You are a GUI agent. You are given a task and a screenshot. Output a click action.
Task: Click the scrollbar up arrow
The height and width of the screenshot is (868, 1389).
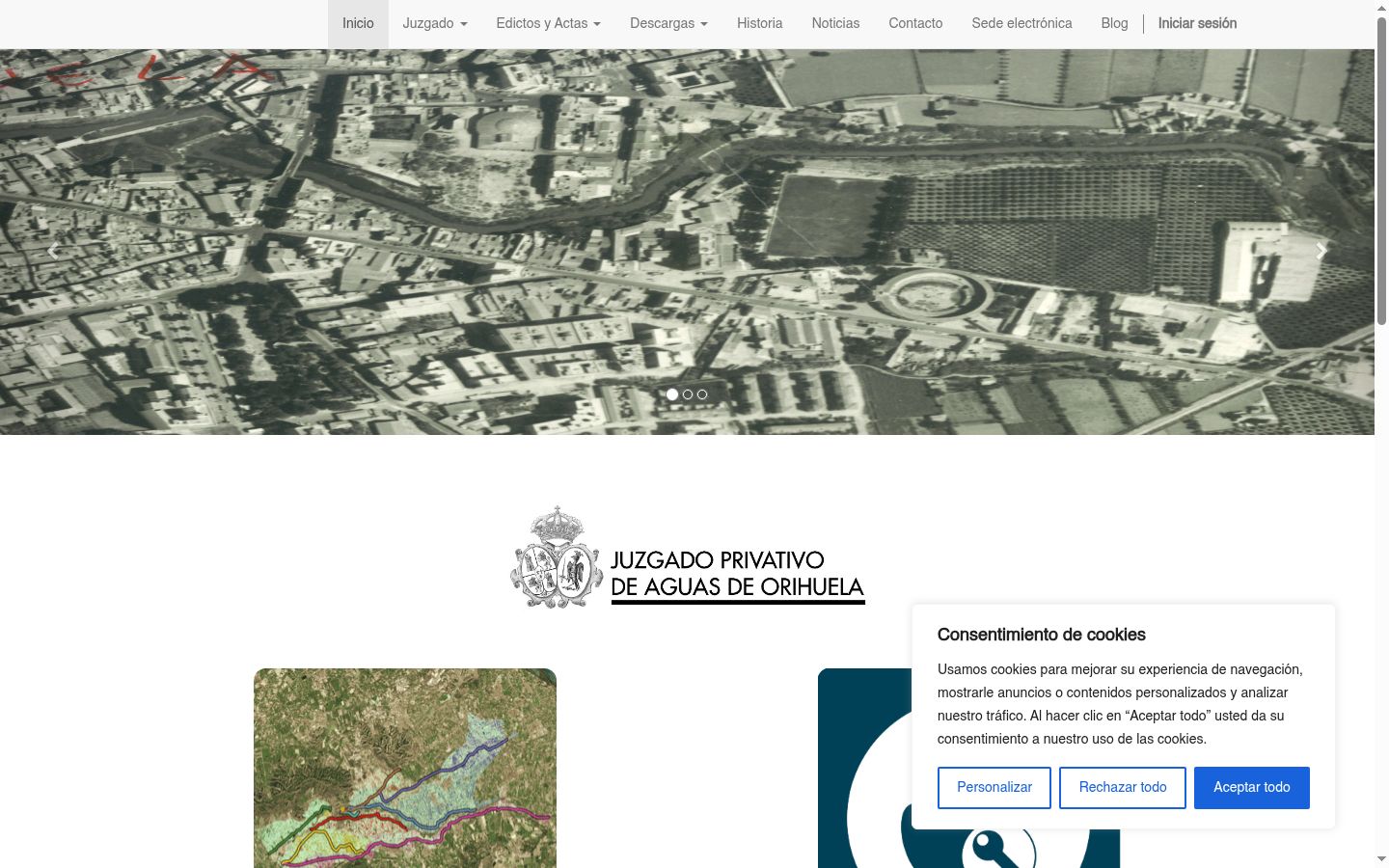[1381, 8]
